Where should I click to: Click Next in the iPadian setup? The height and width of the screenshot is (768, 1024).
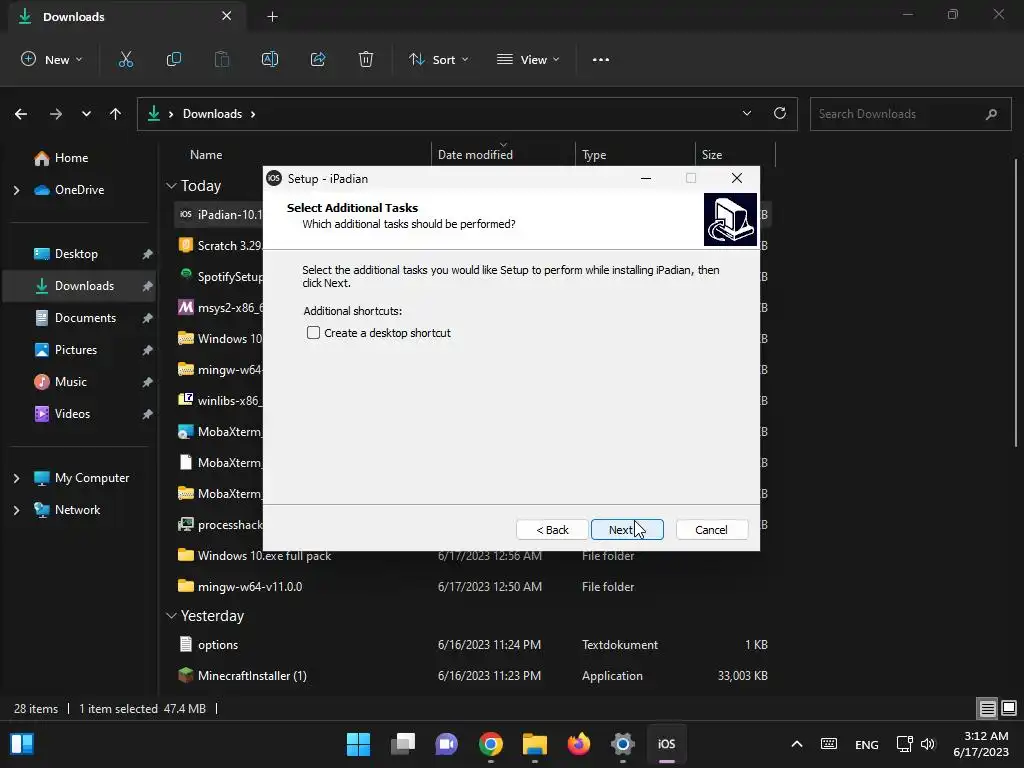click(x=627, y=530)
